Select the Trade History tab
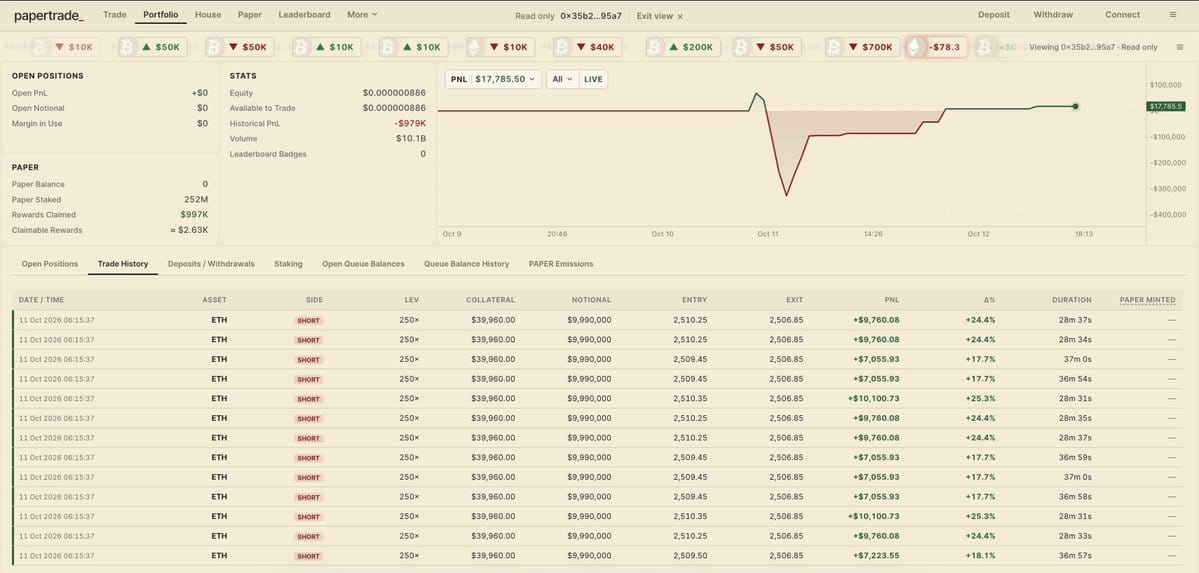Screen dimensions: 1199x573 pos(122,264)
